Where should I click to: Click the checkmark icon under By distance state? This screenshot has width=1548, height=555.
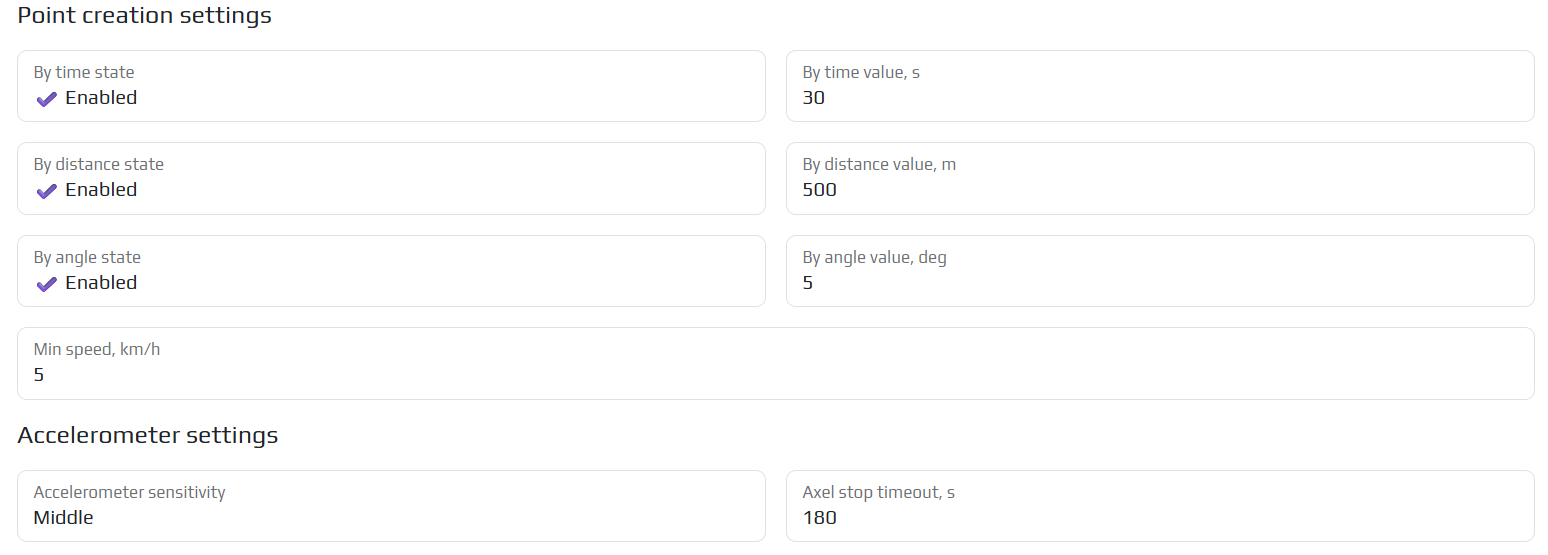coord(46,191)
